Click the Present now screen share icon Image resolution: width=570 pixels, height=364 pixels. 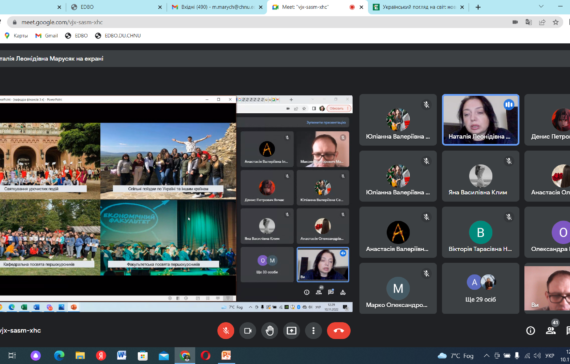pos(291,331)
